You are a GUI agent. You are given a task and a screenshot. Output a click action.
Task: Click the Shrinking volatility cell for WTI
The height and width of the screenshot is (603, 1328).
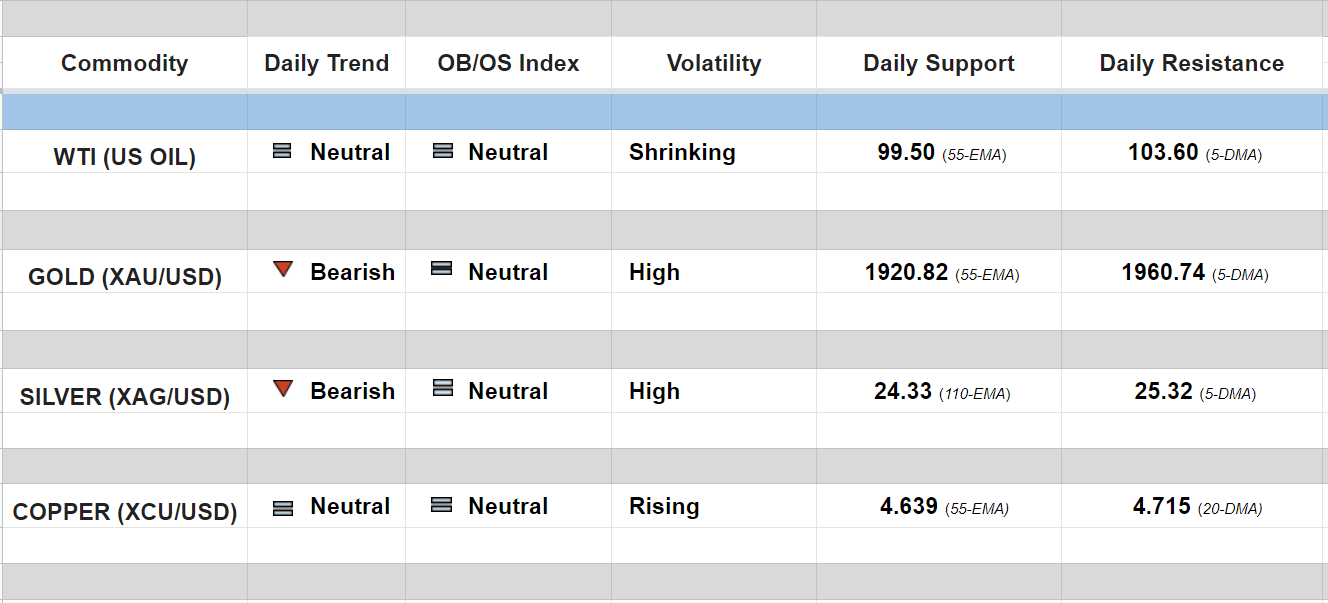(x=682, y=152)
